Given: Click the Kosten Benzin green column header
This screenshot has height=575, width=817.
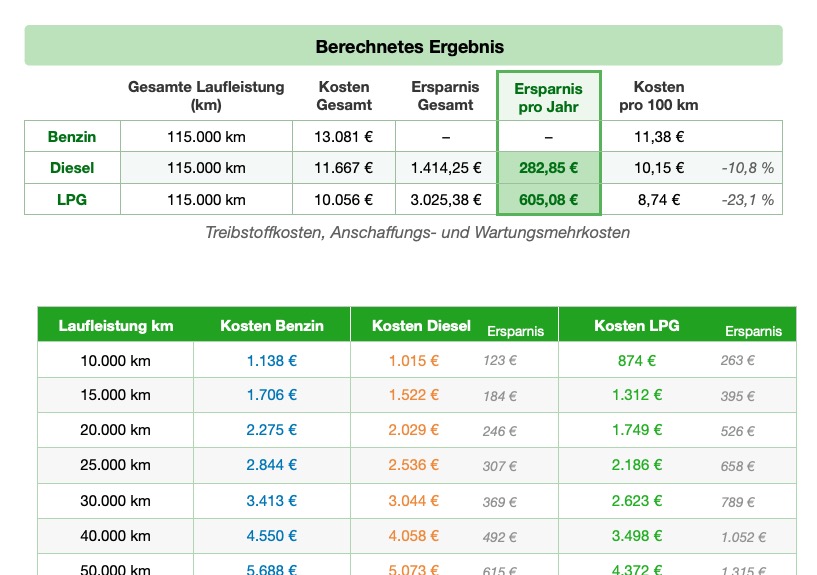Looking at the screenshot, I should click(272, 325).
